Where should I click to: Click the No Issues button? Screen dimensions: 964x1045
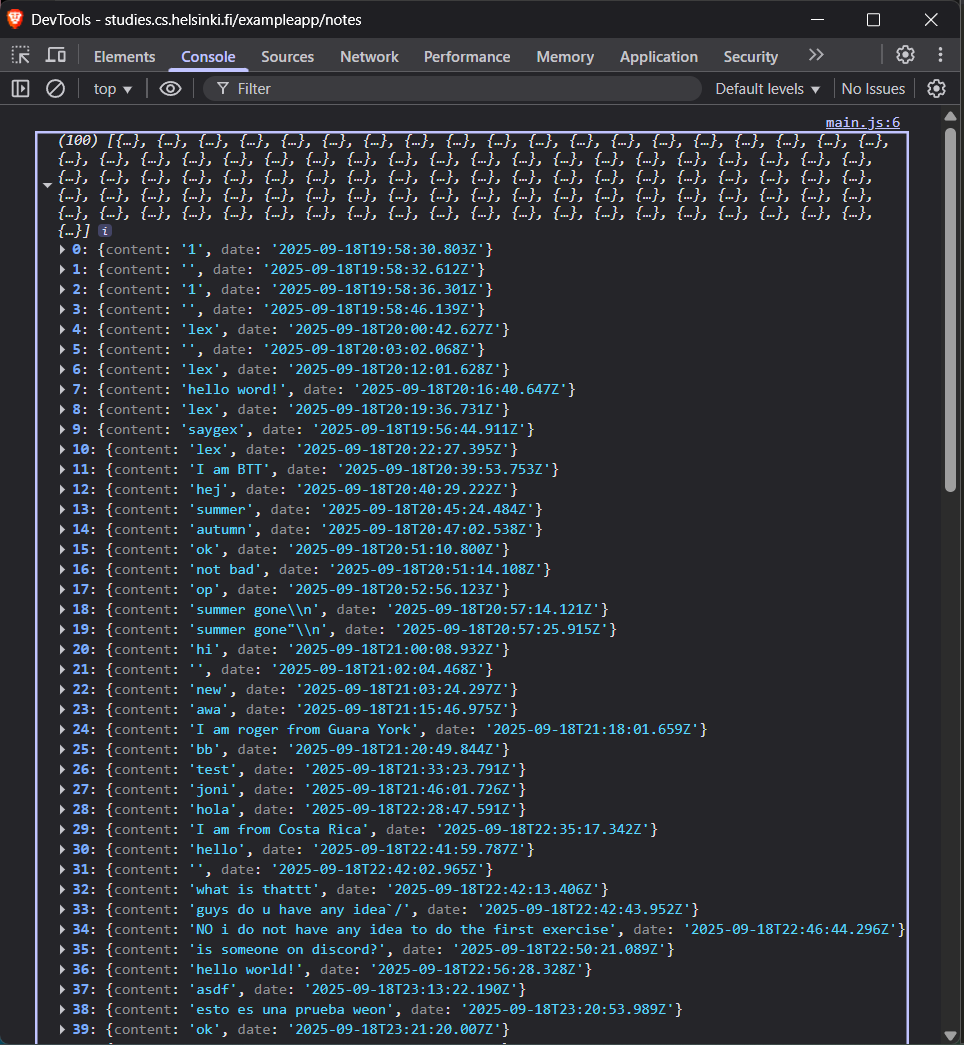873,89
